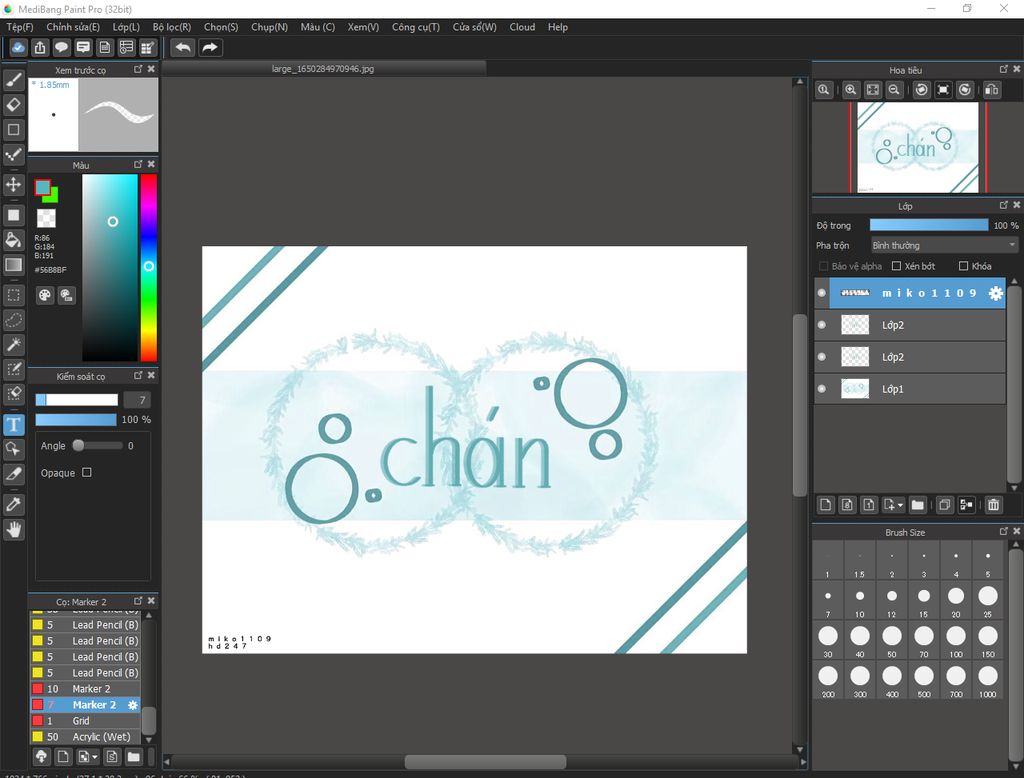
Task: Click the hue color strip
Action: tap(148, 267)
